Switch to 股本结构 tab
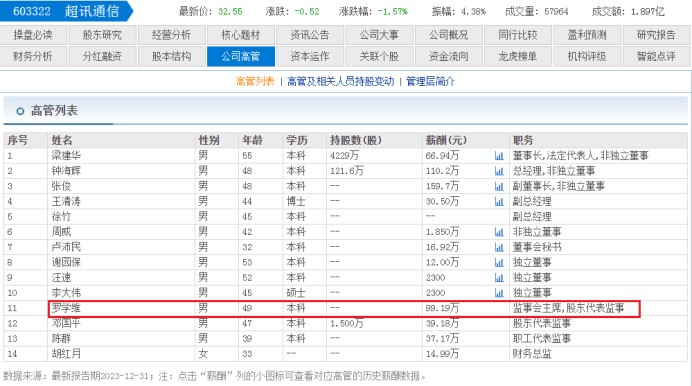 (x=171, y=56)
